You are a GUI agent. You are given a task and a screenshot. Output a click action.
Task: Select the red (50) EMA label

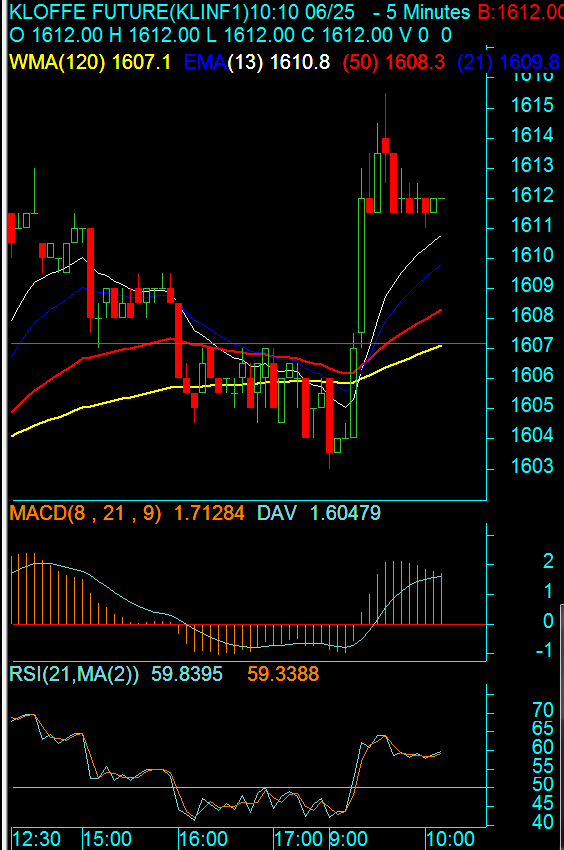click(360, 62)
